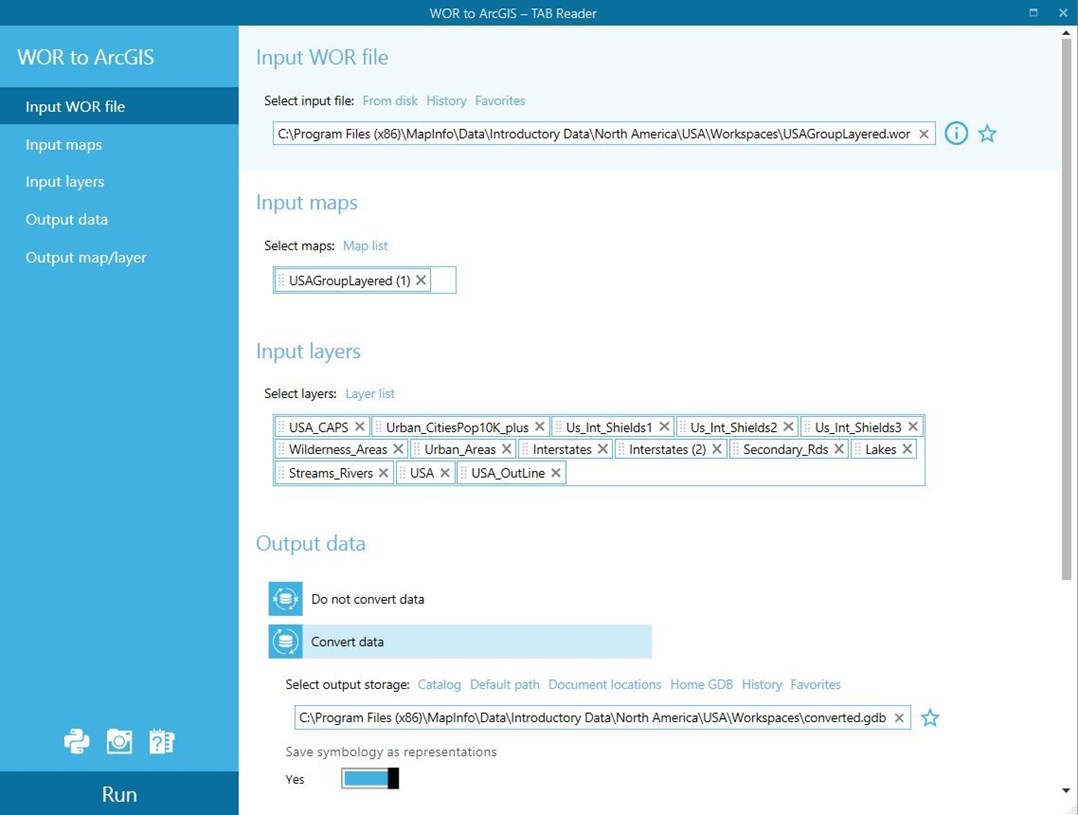
Task: Use Default path for output storage
Action: [505, 684]
